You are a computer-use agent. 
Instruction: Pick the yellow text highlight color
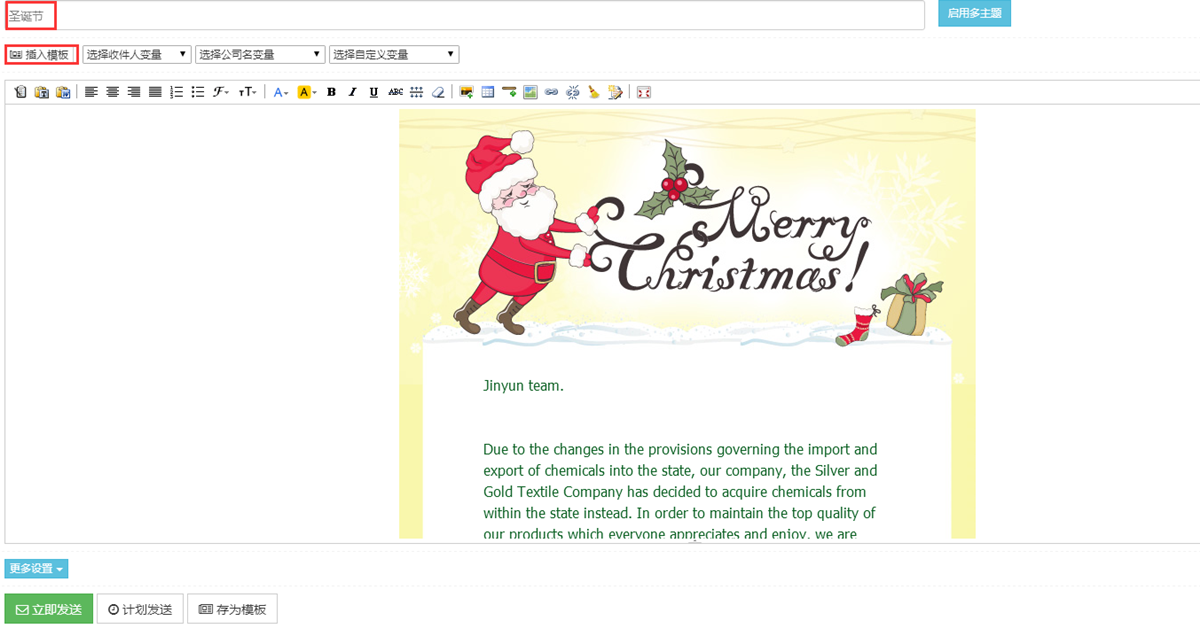[x=305, y=92]
